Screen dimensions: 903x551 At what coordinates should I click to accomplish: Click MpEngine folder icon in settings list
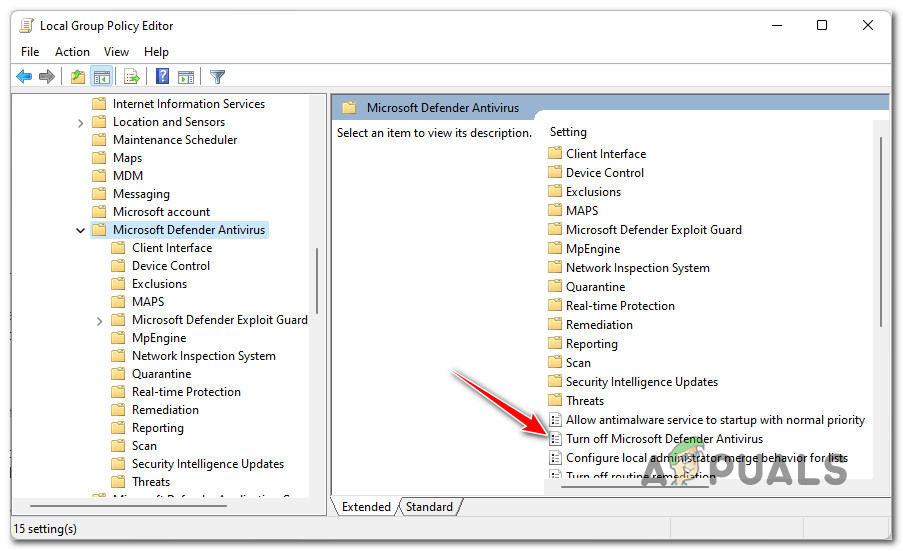point(555,248)
